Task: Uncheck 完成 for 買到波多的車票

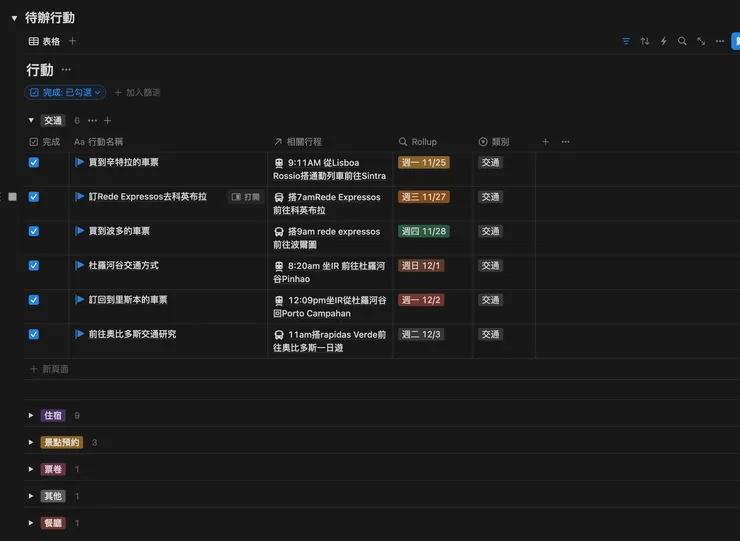Action: pos(34,231)
